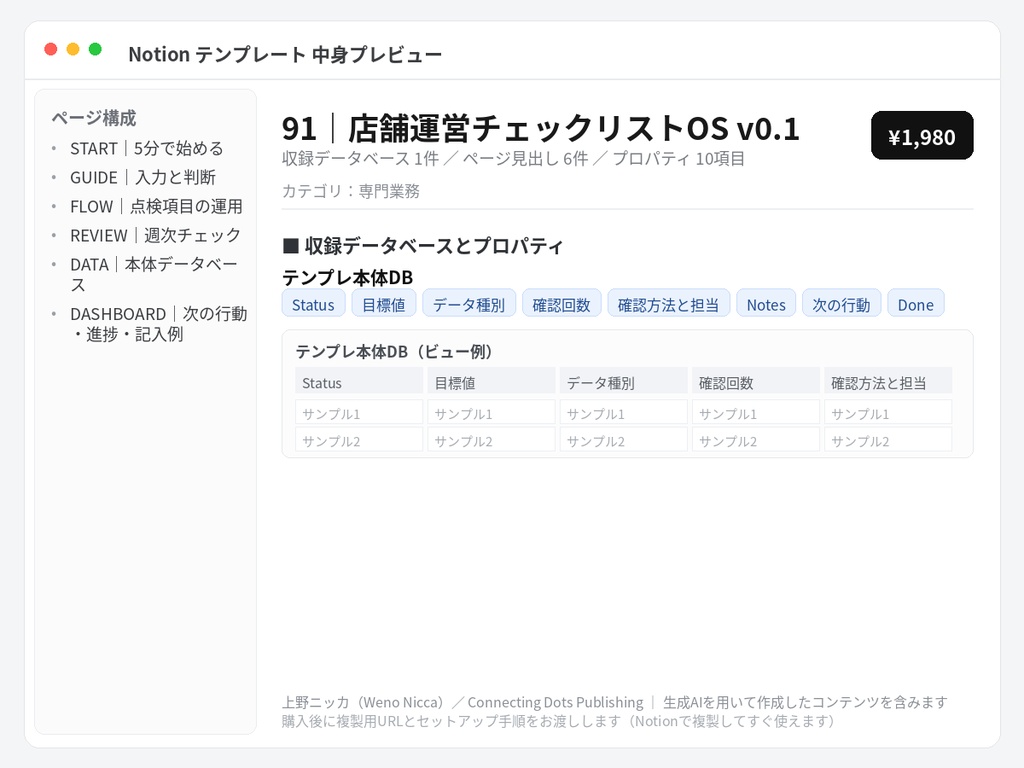Image resolution: width=1024 pixels, height=768 pixels.
Task: Click the Status property tag
Action: [x=313, y=305]
